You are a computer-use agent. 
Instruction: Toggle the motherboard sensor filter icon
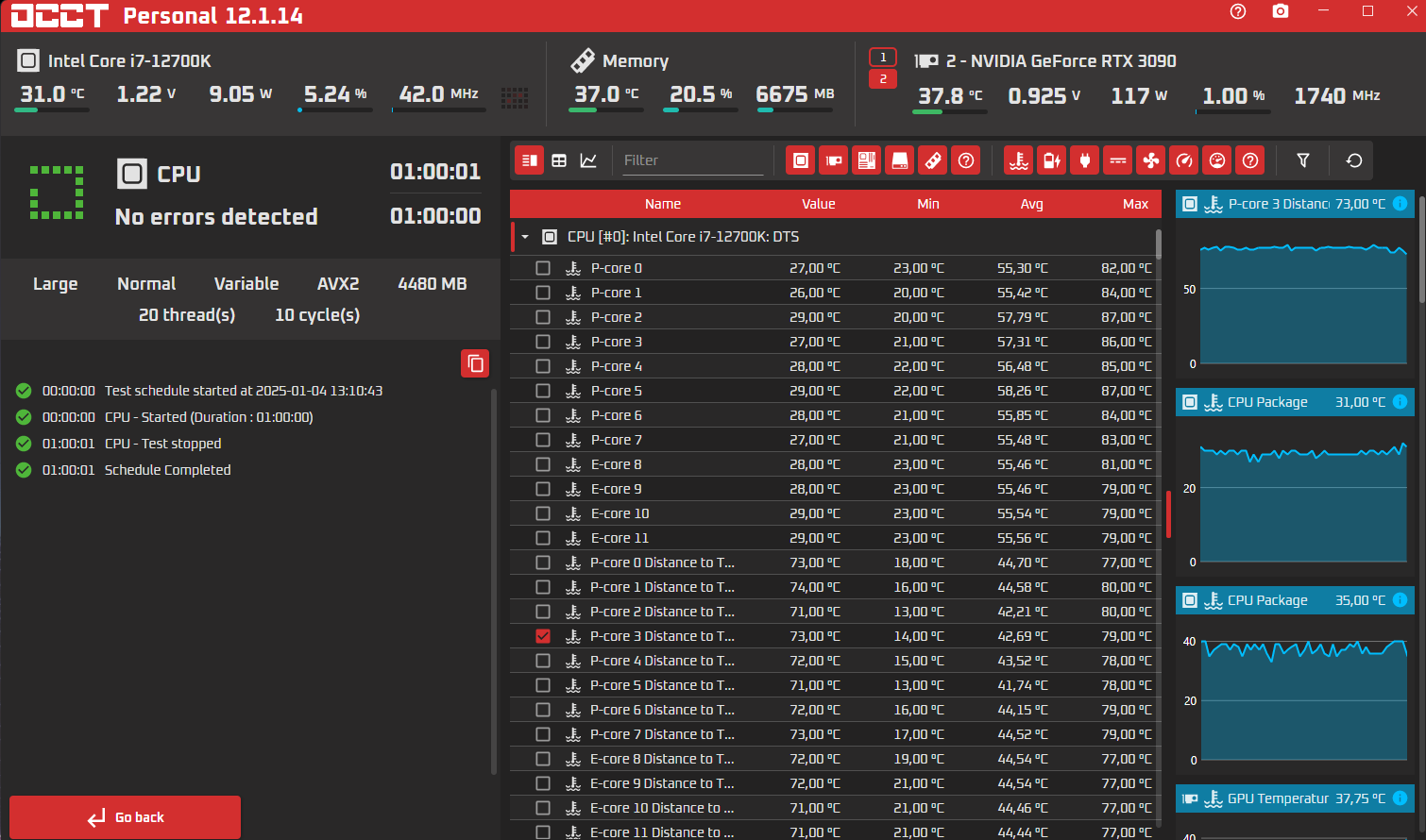(x=866, y=160)
